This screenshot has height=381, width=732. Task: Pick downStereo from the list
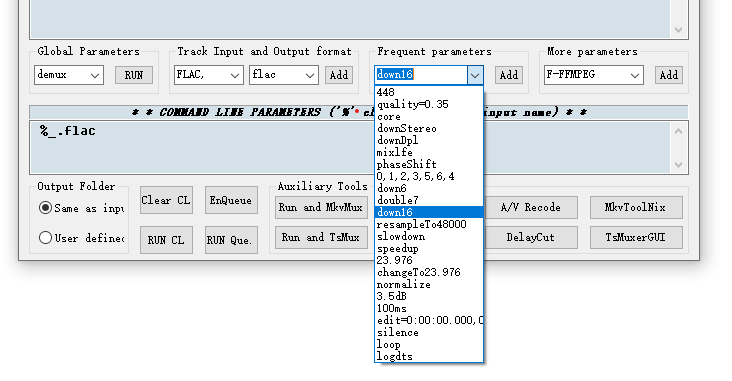(x=429, y=128)
